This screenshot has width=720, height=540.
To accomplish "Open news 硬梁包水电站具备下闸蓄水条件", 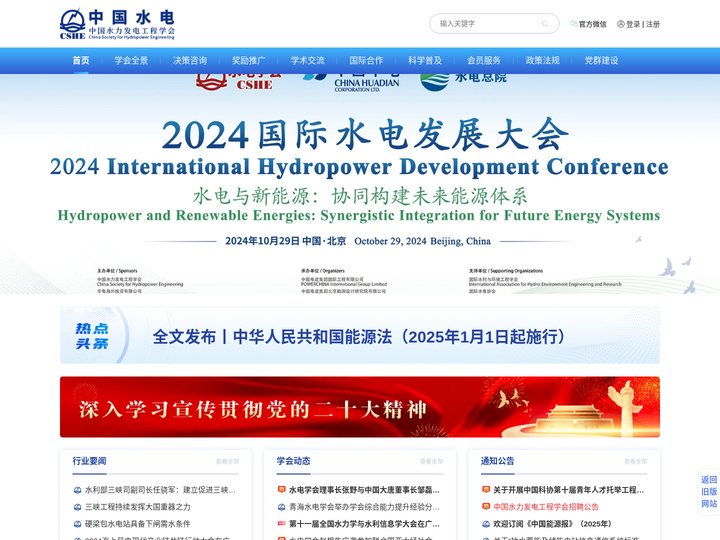I will point(138,524).
